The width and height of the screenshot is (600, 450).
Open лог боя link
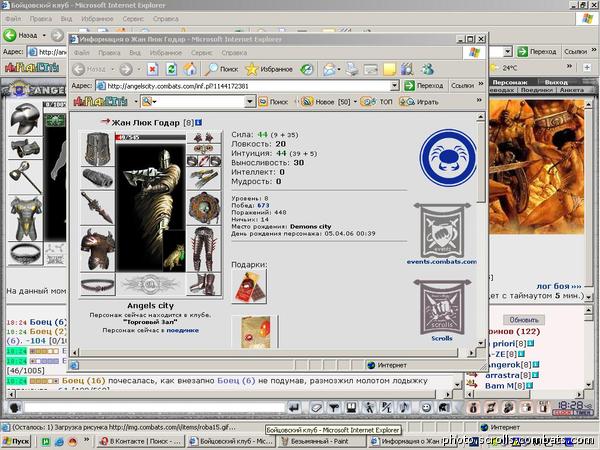click(559, 286)
